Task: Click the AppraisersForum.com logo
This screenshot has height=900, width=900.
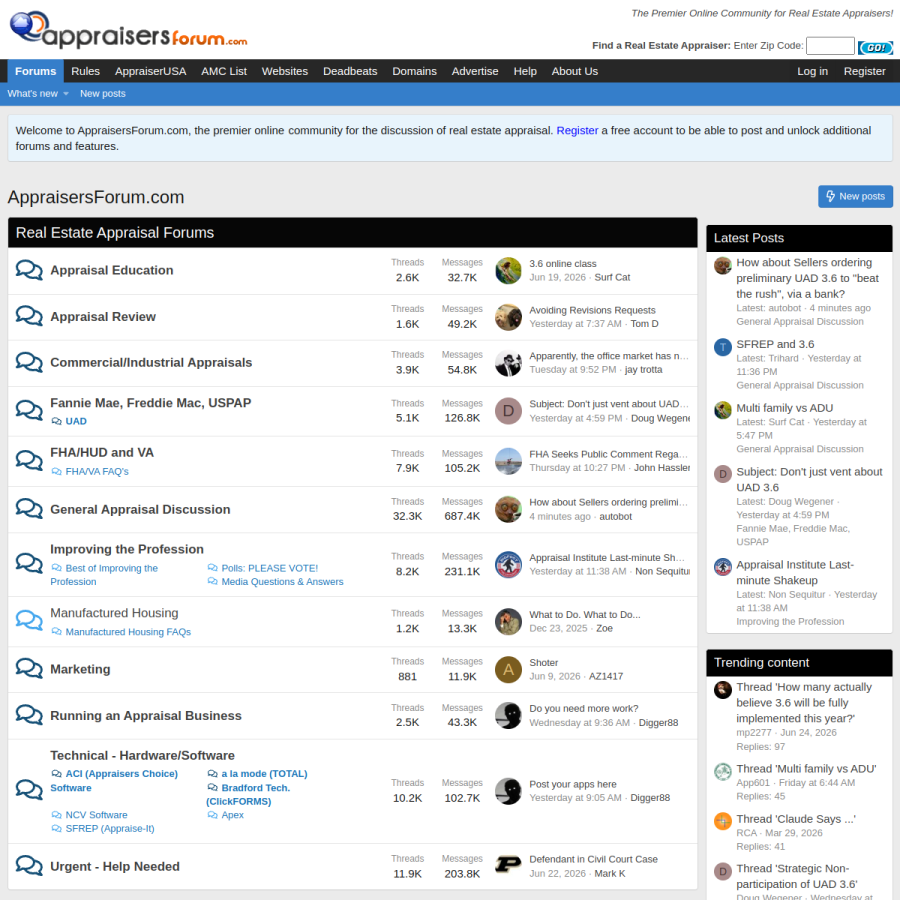Action: point(129,29)
